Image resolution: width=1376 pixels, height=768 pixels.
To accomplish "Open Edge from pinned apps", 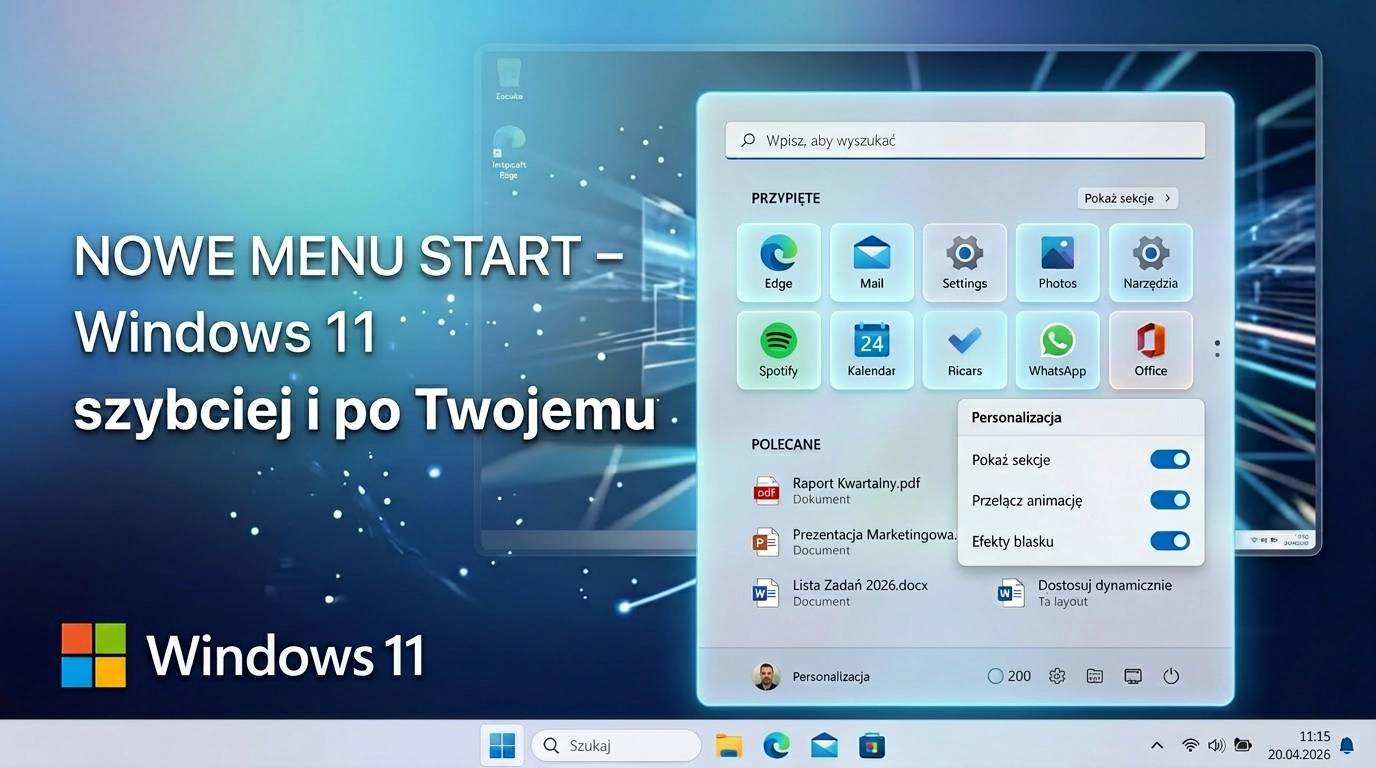I will click(778, 262).
